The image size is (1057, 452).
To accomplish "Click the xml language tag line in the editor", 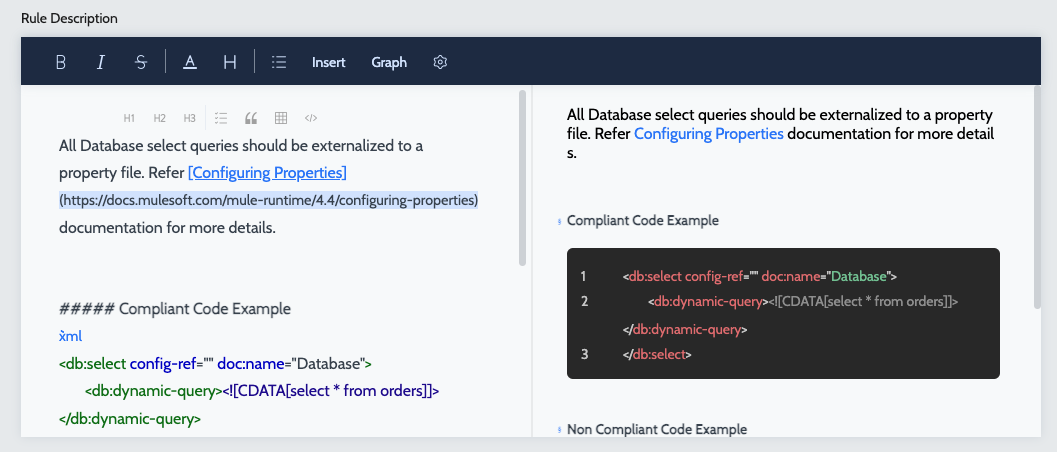I will click(x=71, y=336).
